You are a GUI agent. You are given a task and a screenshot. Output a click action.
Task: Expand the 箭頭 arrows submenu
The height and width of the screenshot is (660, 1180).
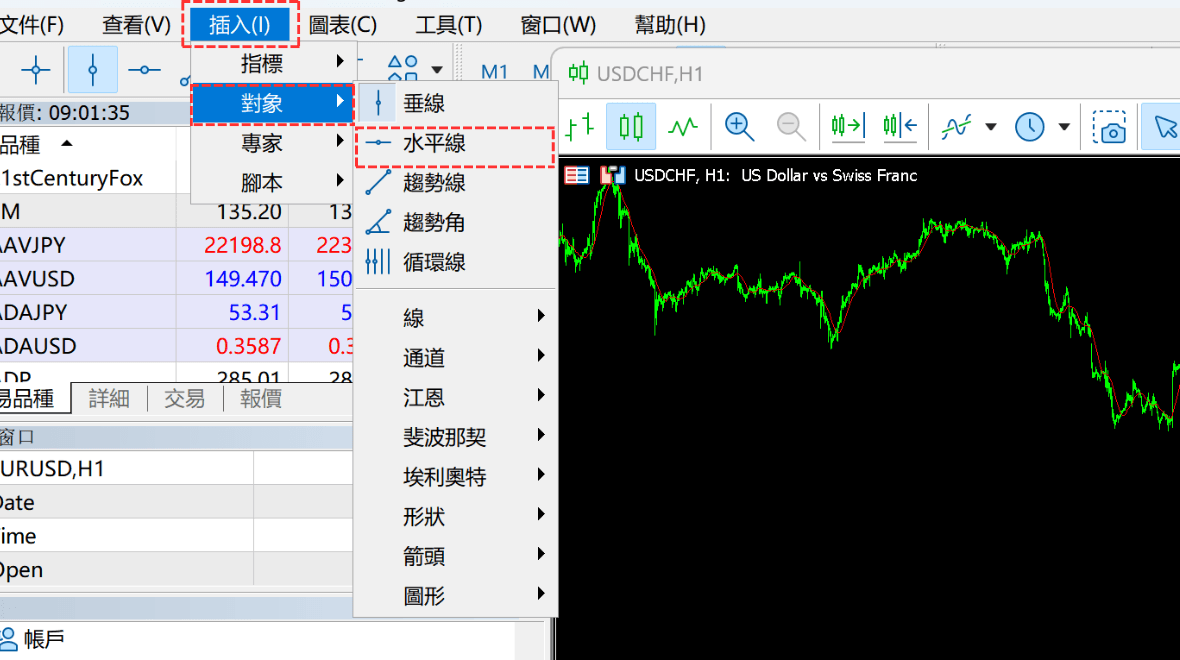[x=455, y=556]
